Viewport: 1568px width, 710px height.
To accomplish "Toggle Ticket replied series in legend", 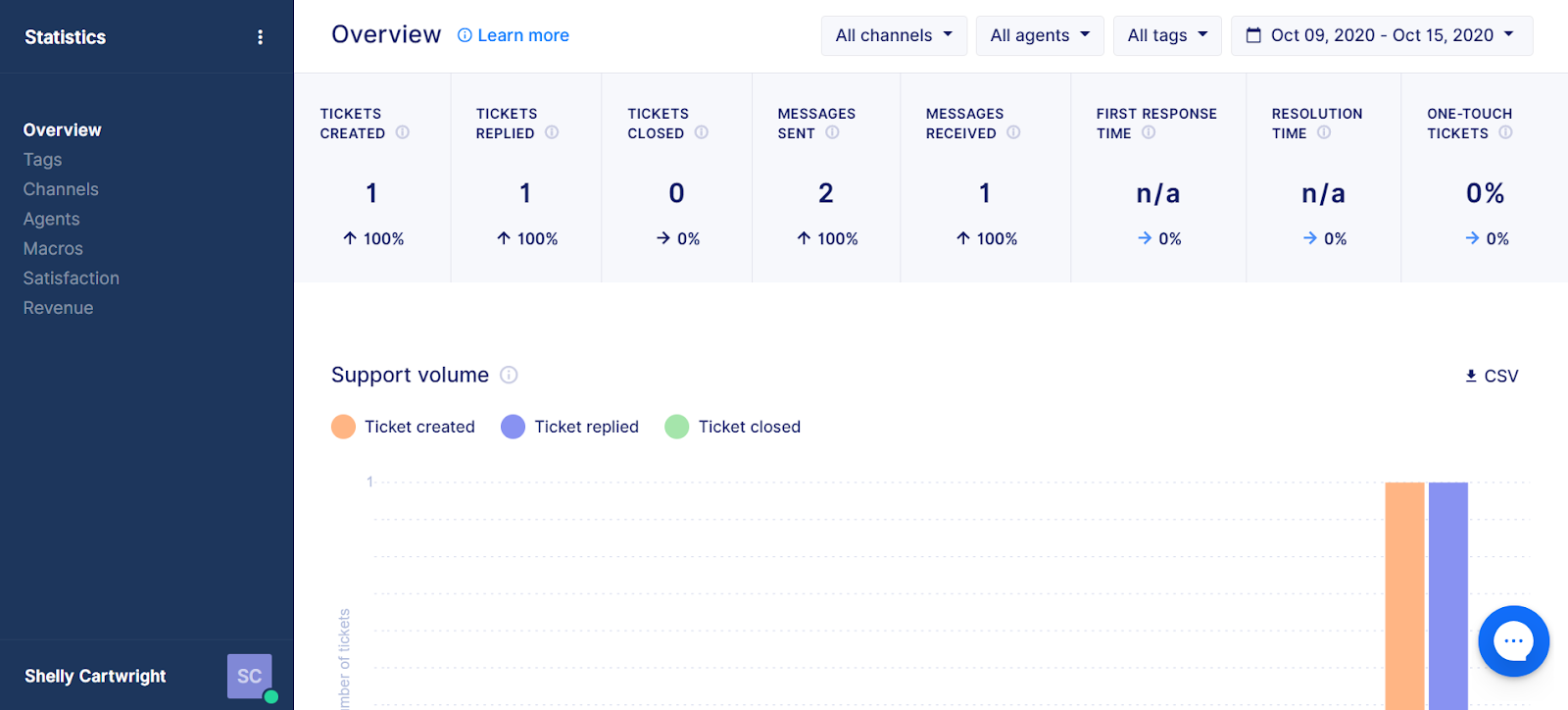I will (569, 427).
